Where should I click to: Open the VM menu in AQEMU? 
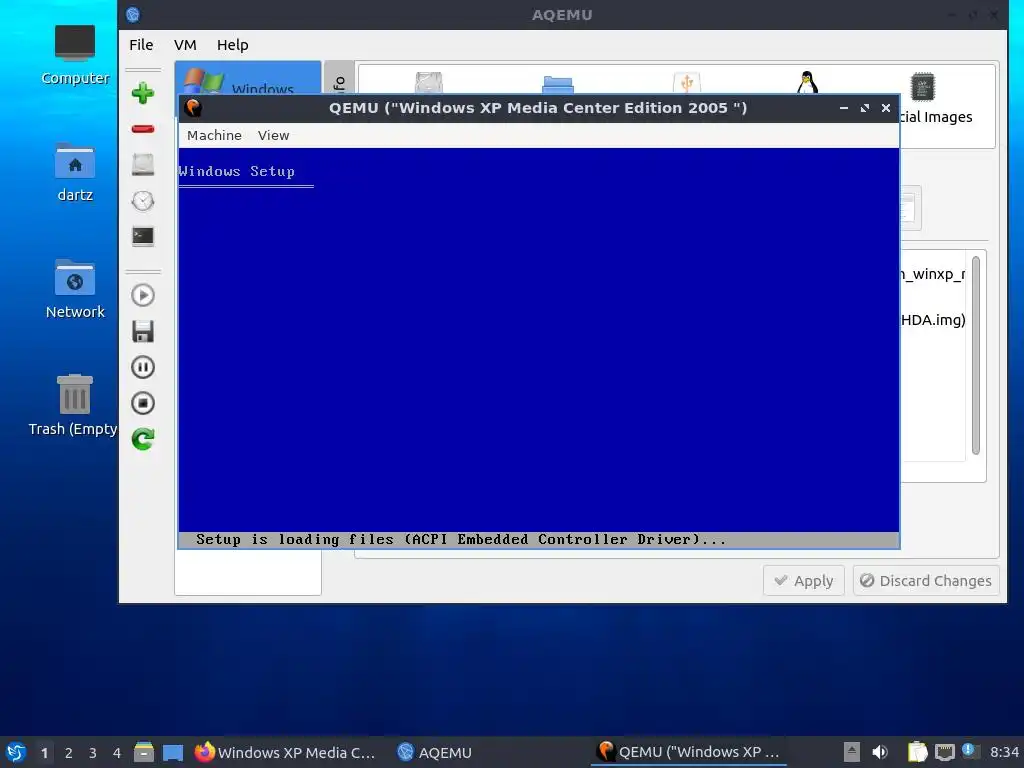pyautogui.click(x=185, y=45)
